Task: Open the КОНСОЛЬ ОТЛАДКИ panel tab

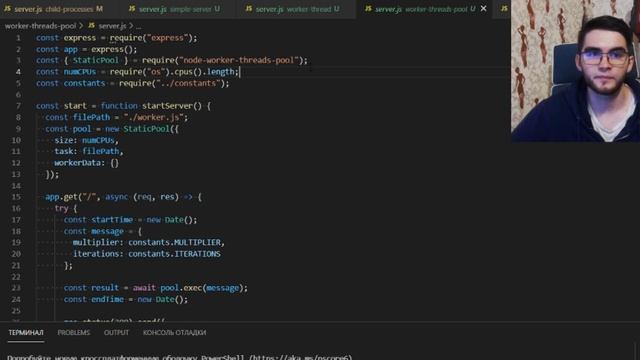Action: pyautogui.click(x=174, y=333)
